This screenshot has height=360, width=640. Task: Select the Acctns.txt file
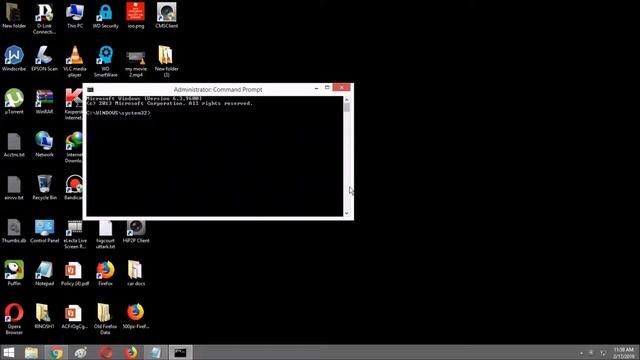(x=14, y=145)
